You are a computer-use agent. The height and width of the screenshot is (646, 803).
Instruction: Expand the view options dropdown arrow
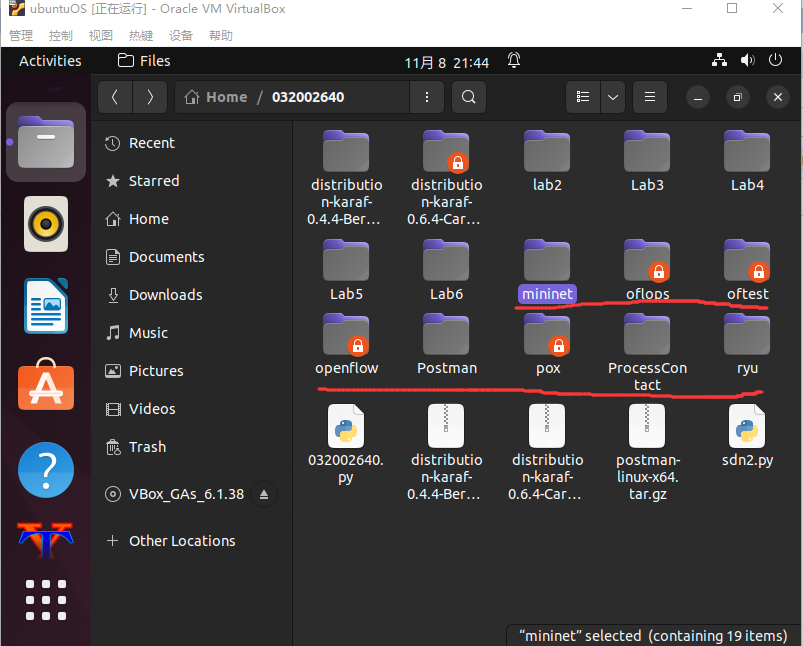[612, 97]
